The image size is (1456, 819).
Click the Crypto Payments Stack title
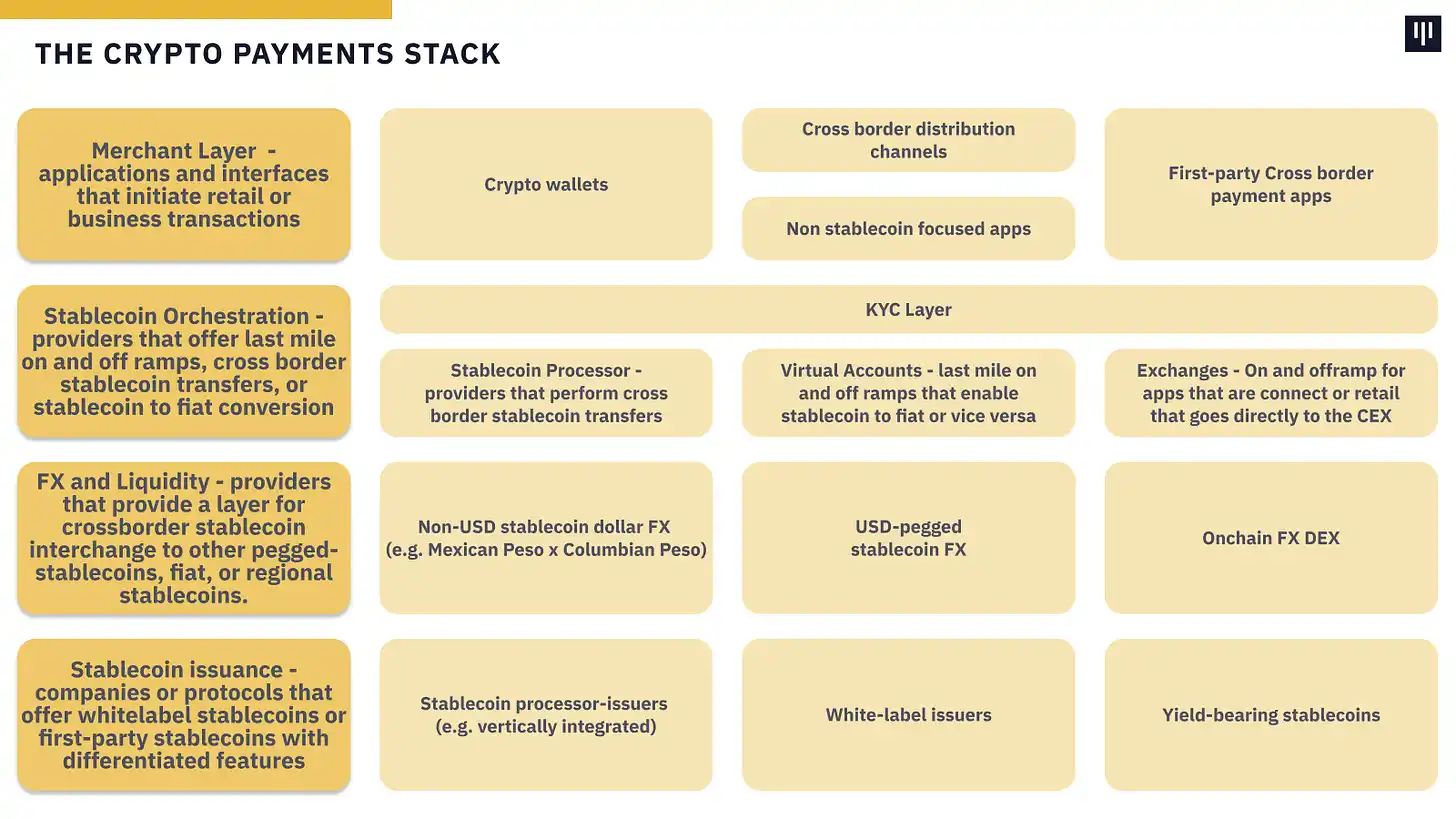click(268, 54)
